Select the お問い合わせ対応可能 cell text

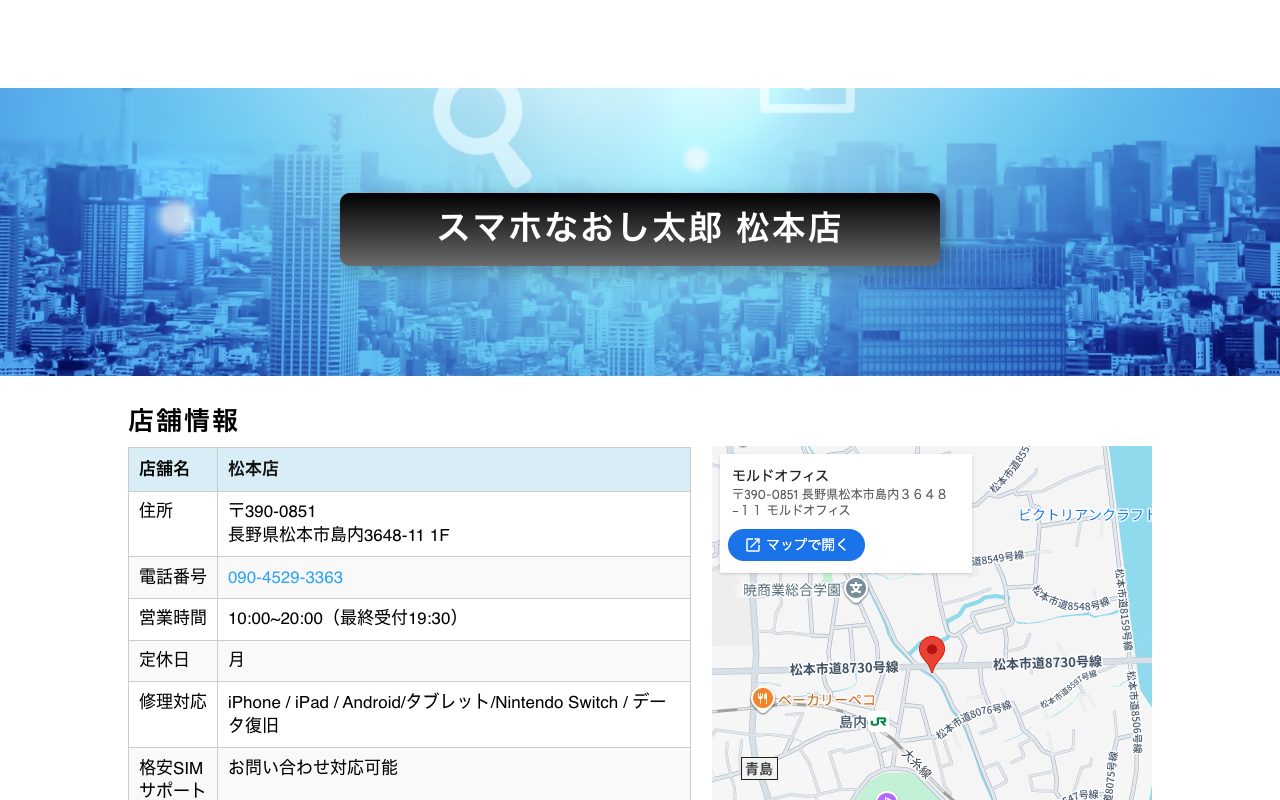(x=313, y=768)
